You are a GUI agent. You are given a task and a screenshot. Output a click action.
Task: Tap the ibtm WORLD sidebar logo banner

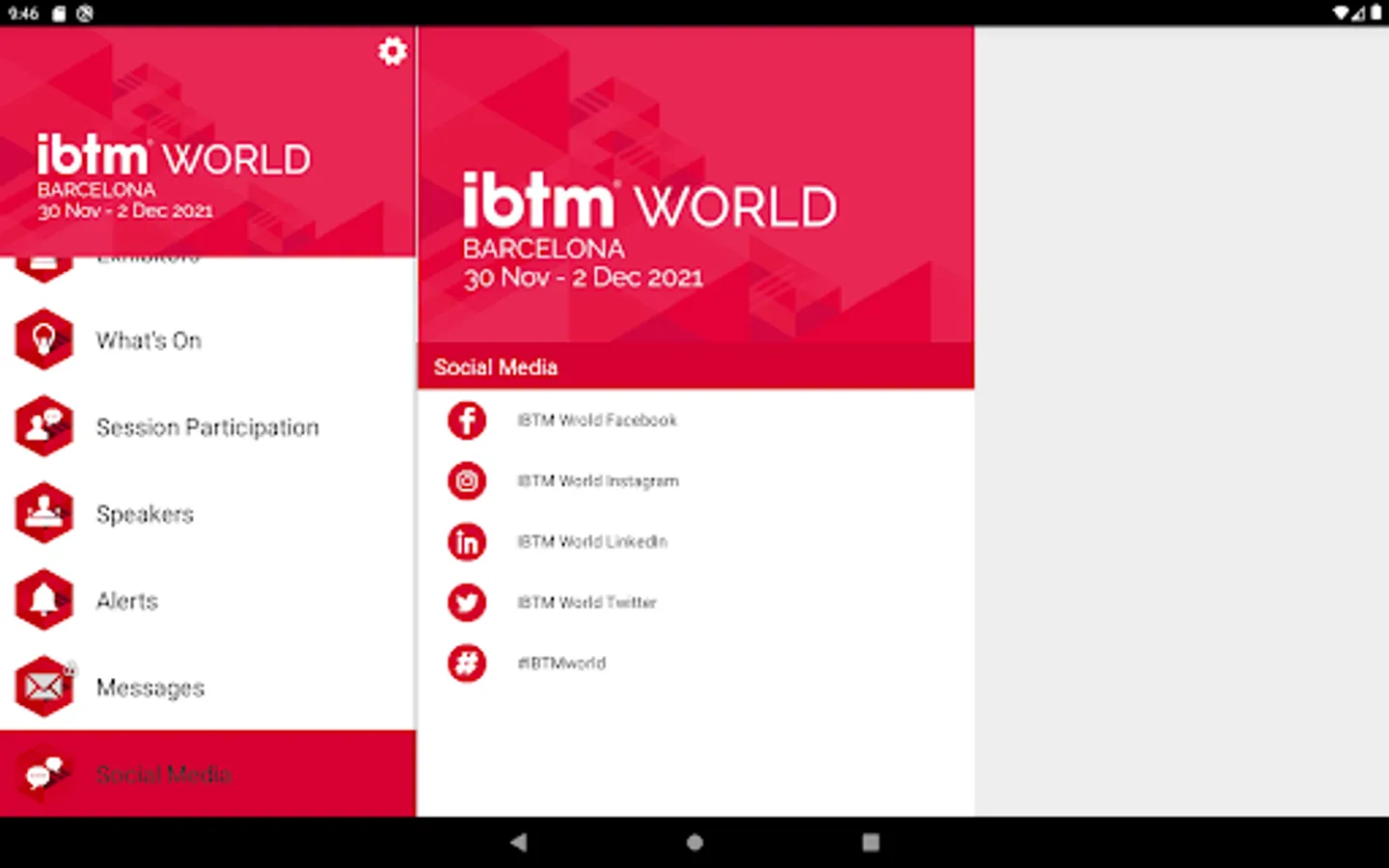[x=207, y=141]
